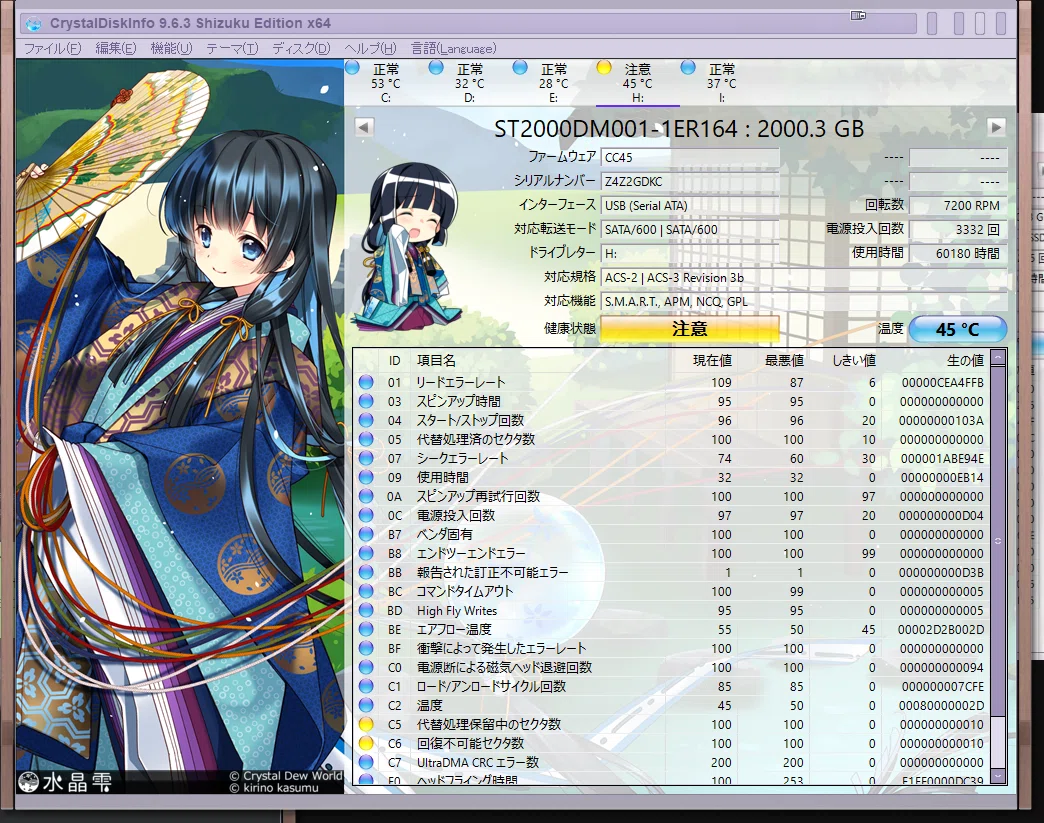Screen dimensions: 1044x823
Task: Click the 生の値 column header
Action: [x=965, y=360]
